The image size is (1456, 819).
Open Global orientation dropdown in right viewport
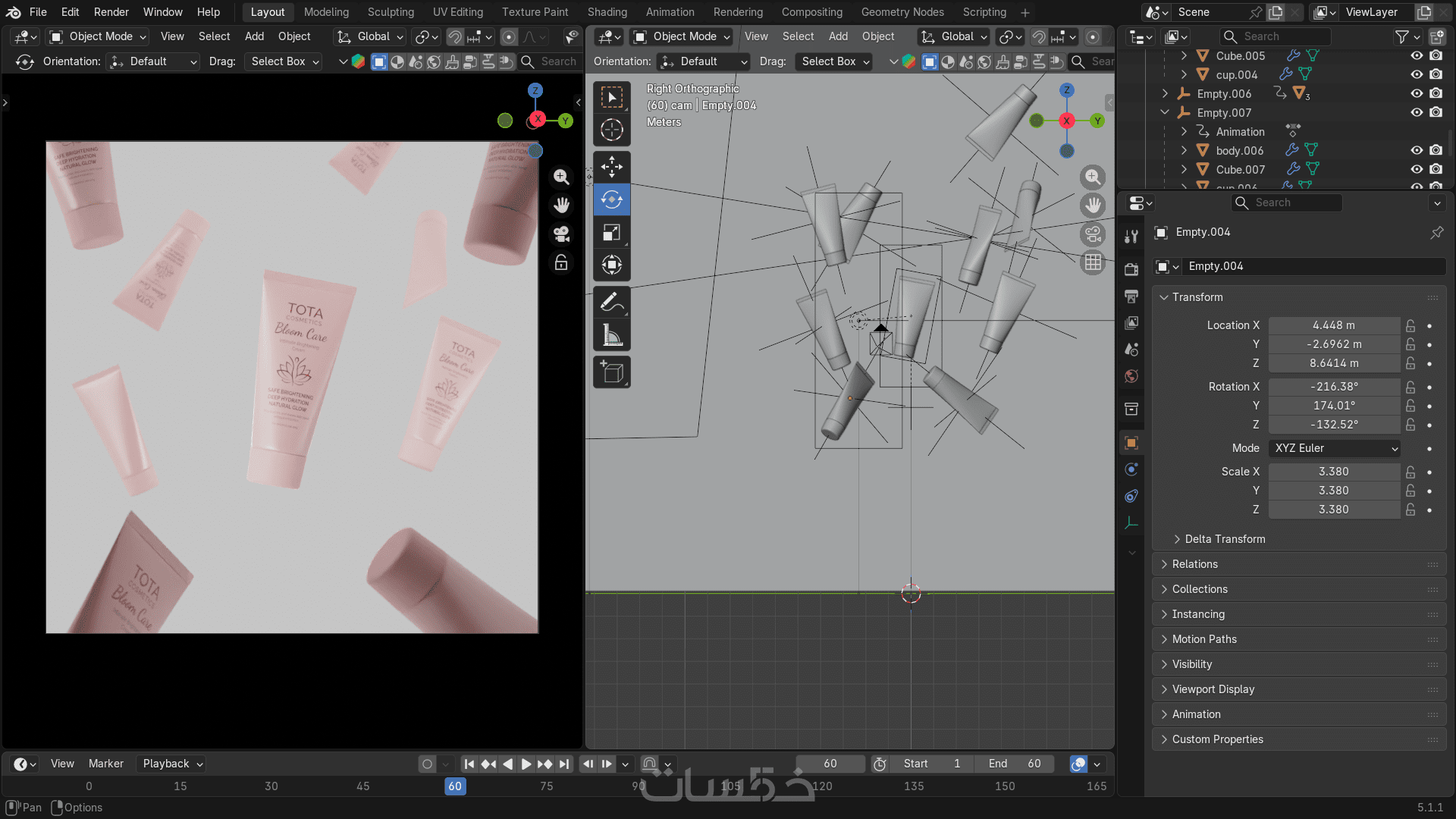[x=955, y=36]
